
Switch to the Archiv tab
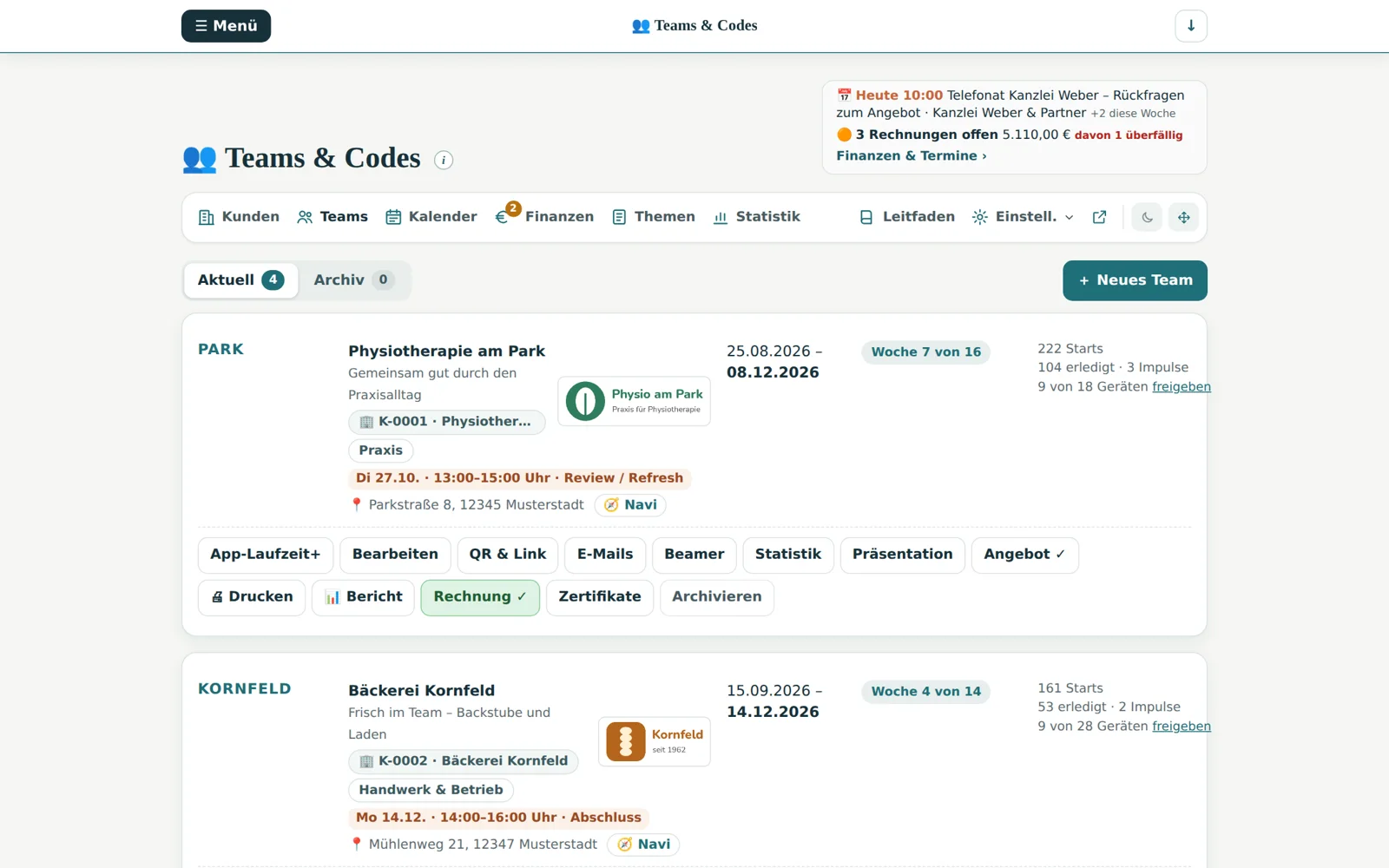[354, 280]
